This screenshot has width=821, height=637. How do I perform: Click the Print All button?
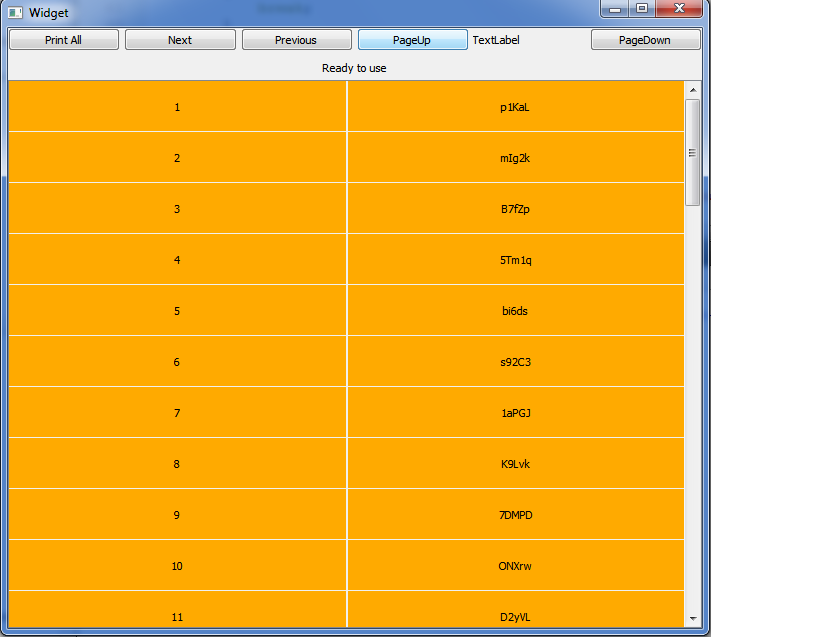coord(64,40)
